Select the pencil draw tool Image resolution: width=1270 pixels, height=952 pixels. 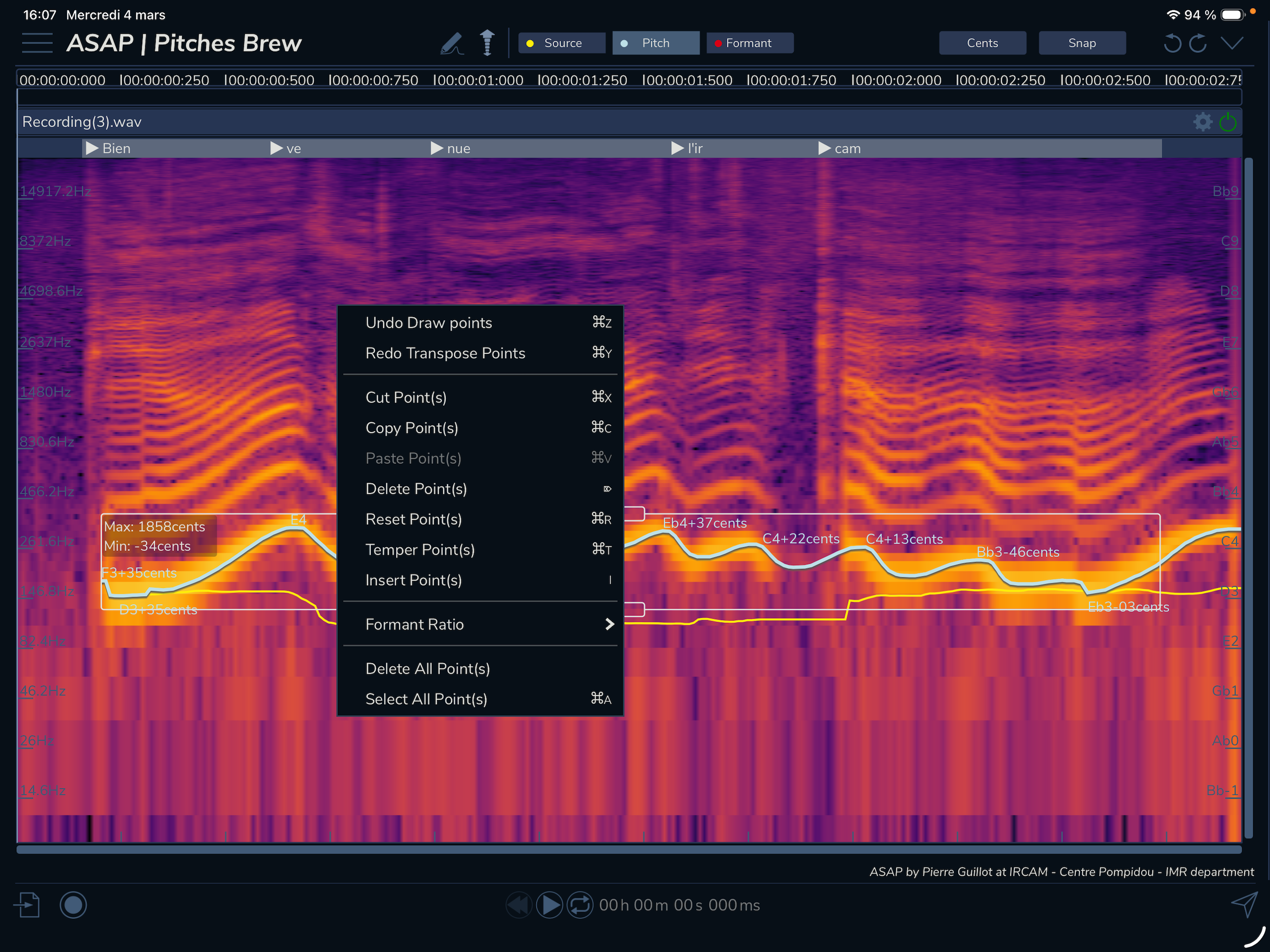pyautogui.click(x=452, y=44)
